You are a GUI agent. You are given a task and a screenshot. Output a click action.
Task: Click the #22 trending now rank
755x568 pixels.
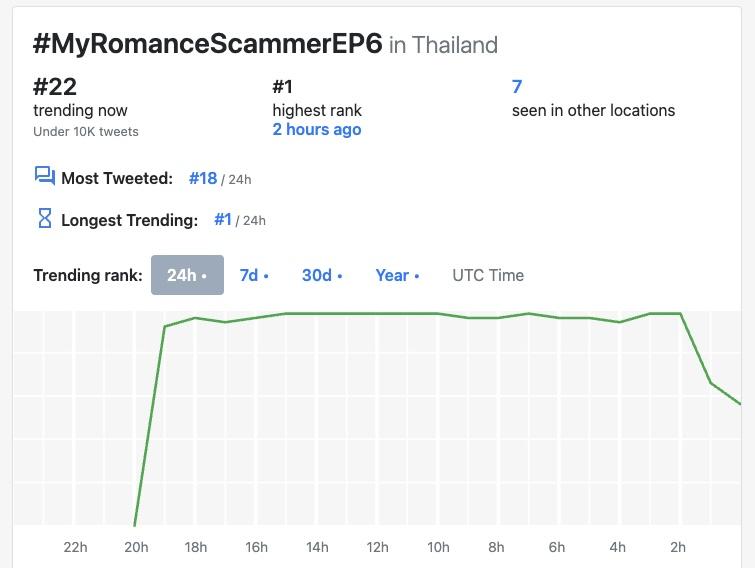click(x=55, y=87)
